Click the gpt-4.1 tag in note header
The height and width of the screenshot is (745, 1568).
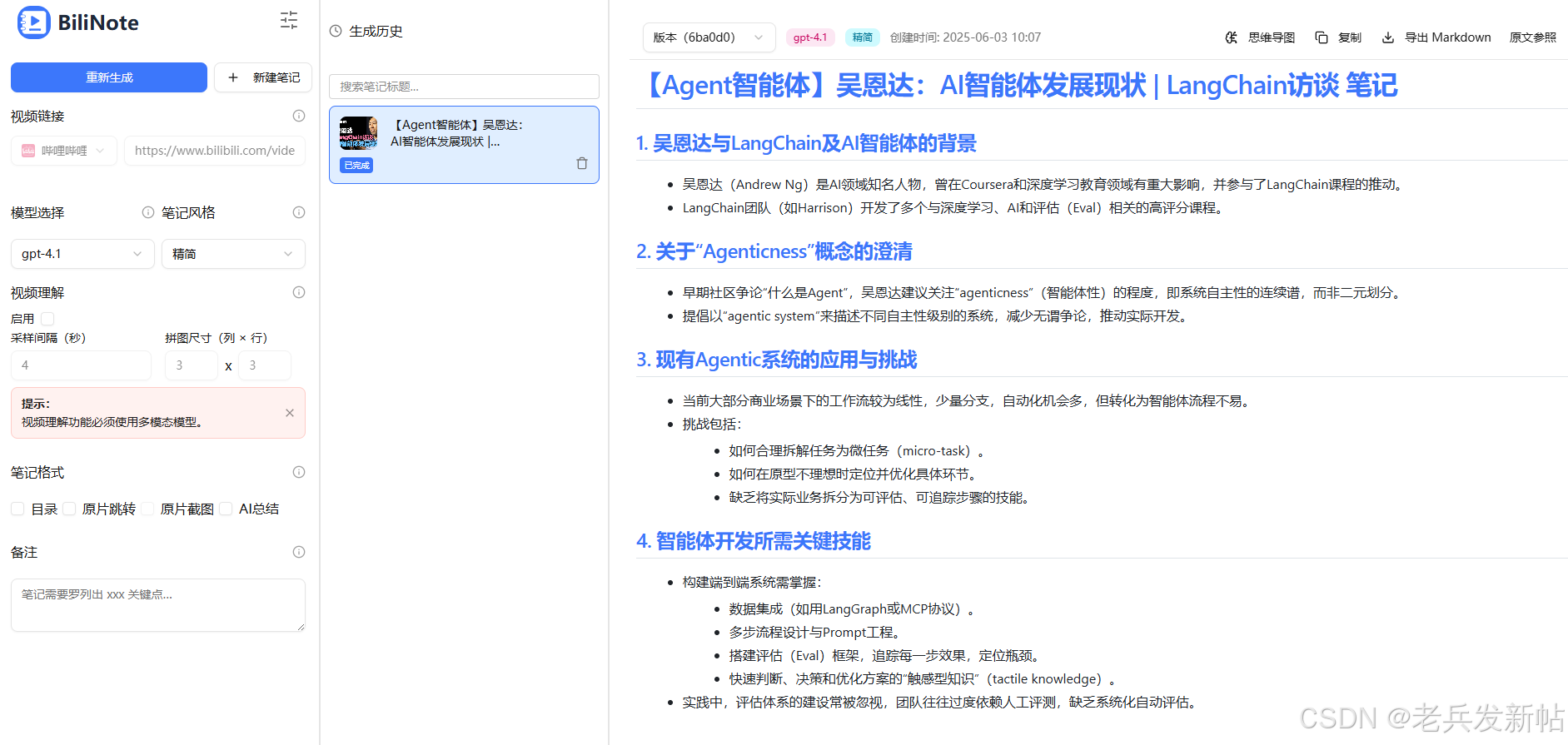(810, 37)
